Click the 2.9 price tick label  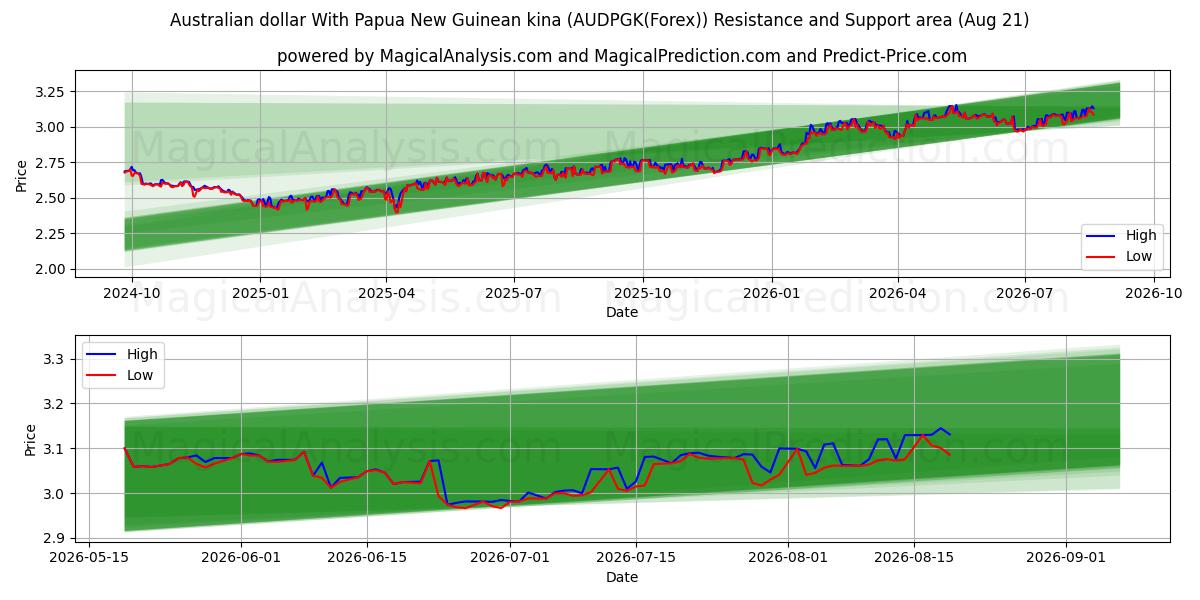55,538
